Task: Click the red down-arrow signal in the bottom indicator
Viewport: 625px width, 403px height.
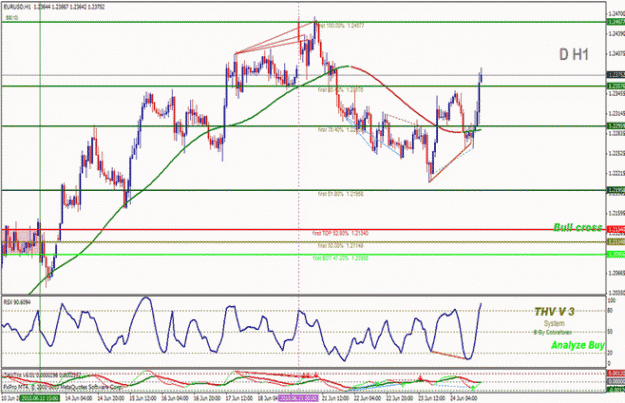Action: 420,377
